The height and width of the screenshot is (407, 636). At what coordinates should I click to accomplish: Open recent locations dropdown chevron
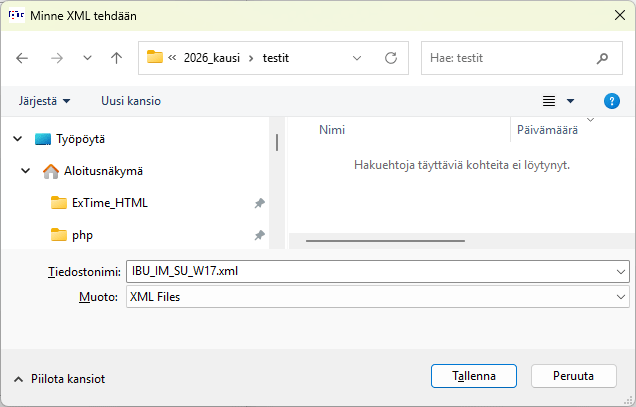pyautogui.click(x=87, y=58)
